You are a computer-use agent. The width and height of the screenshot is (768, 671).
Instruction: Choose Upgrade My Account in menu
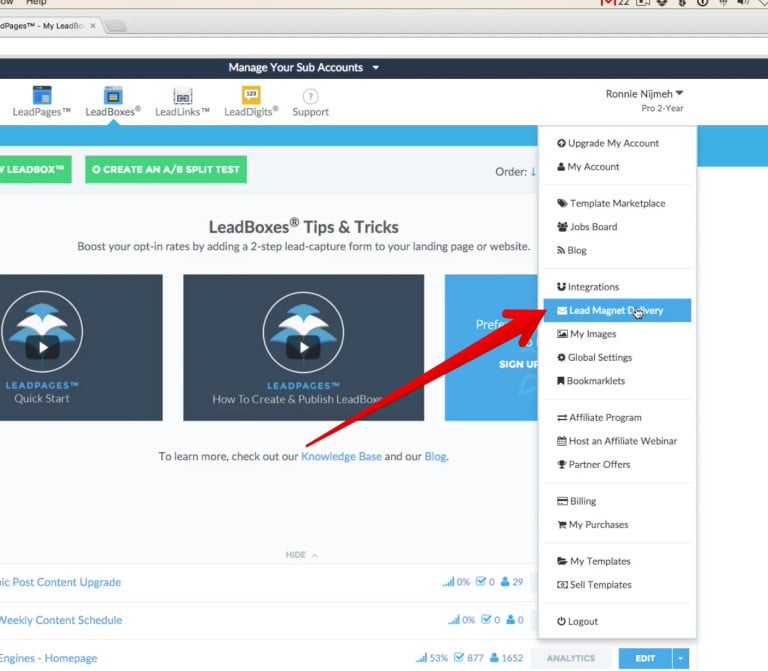[x=608, y=143]
